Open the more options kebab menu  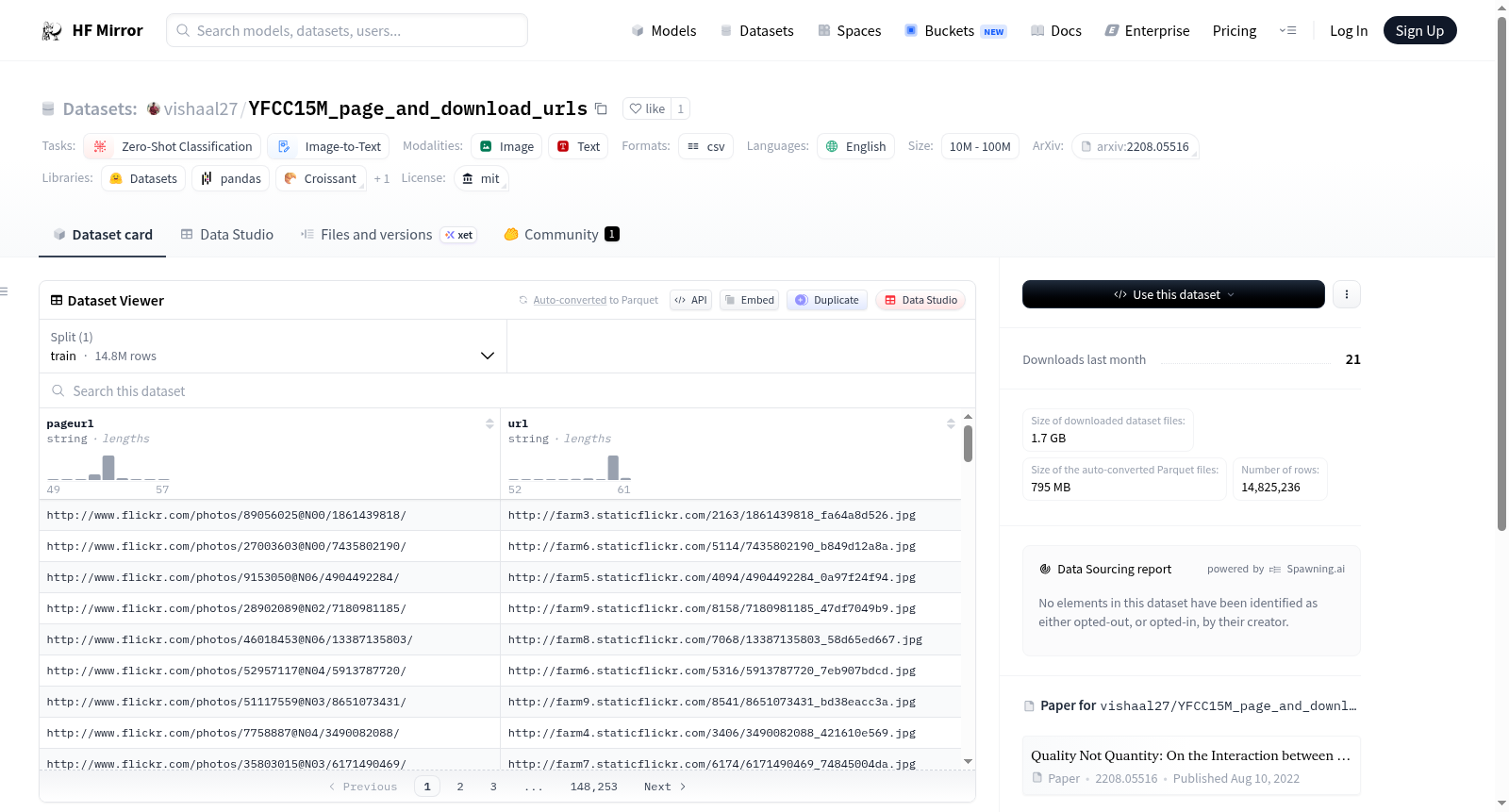(1346, 294)
